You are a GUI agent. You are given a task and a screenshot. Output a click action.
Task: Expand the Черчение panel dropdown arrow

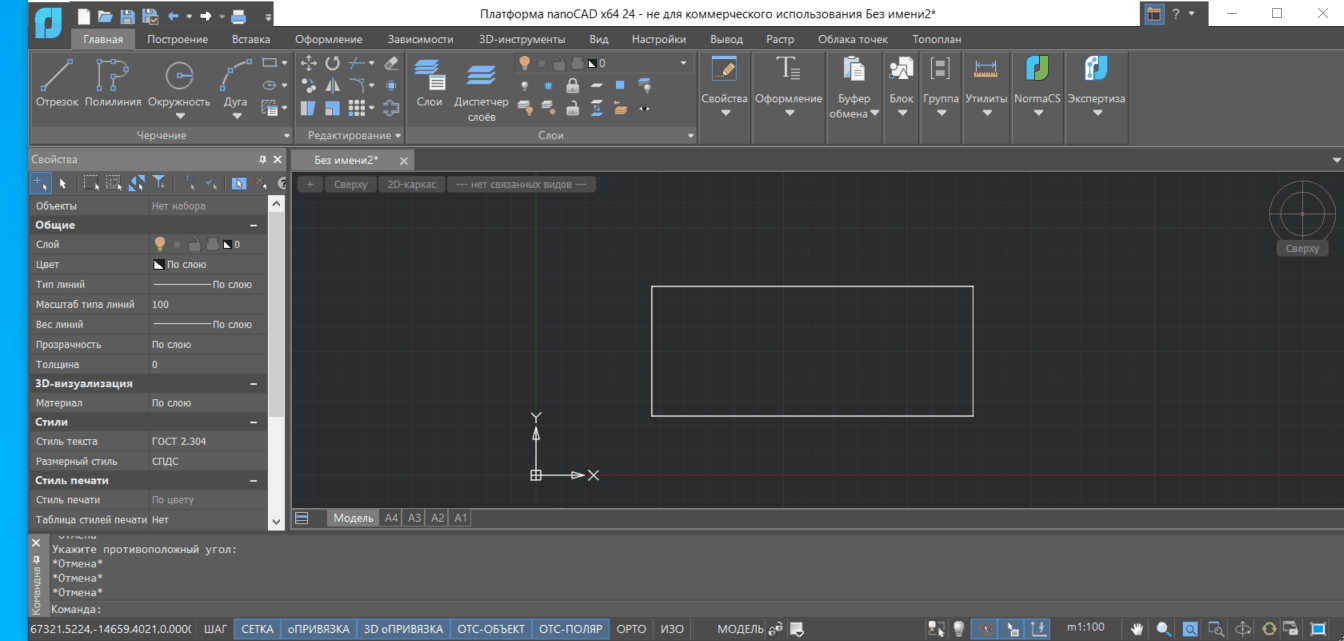coord(287,135)
